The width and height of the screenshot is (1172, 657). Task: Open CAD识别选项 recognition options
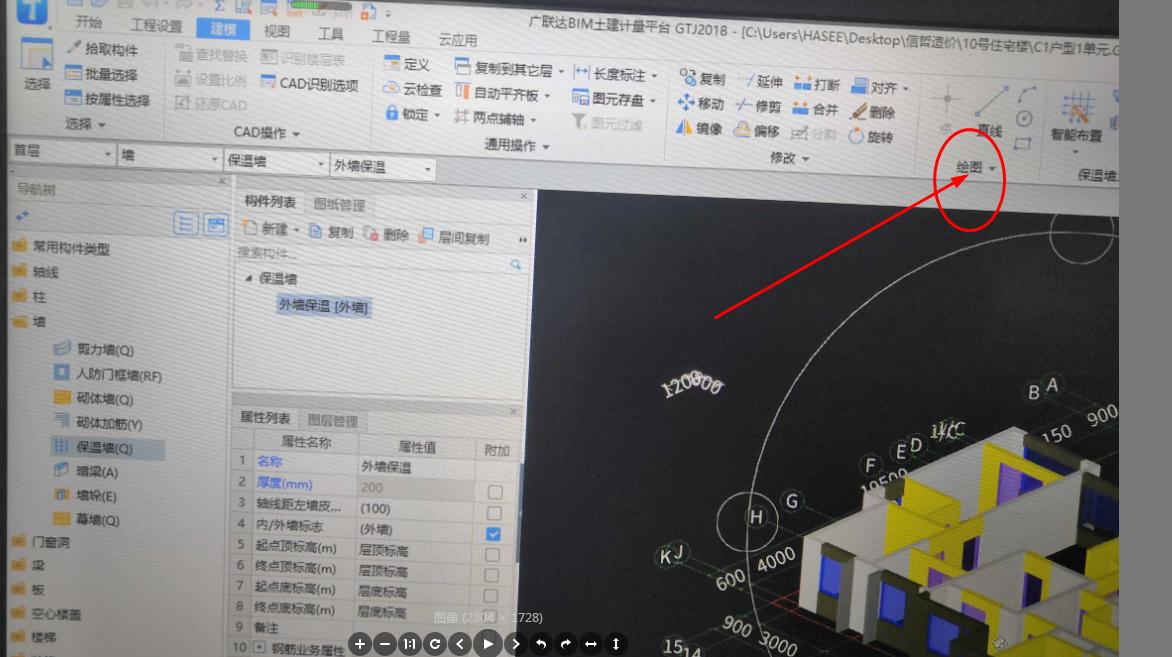pos(309,84)
